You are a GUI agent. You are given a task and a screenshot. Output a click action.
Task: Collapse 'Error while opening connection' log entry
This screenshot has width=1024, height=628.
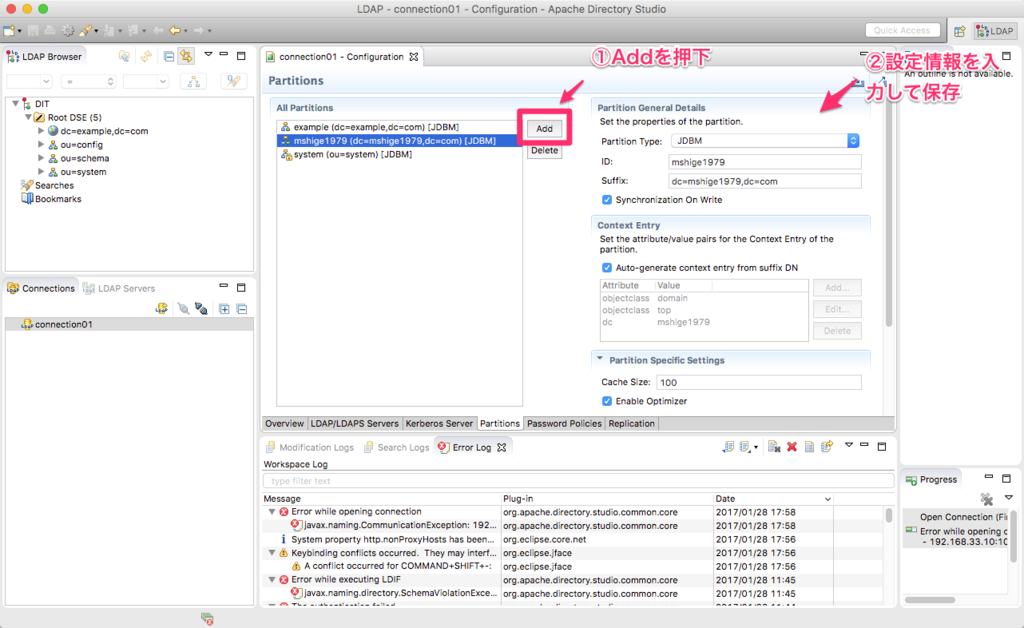272,512
